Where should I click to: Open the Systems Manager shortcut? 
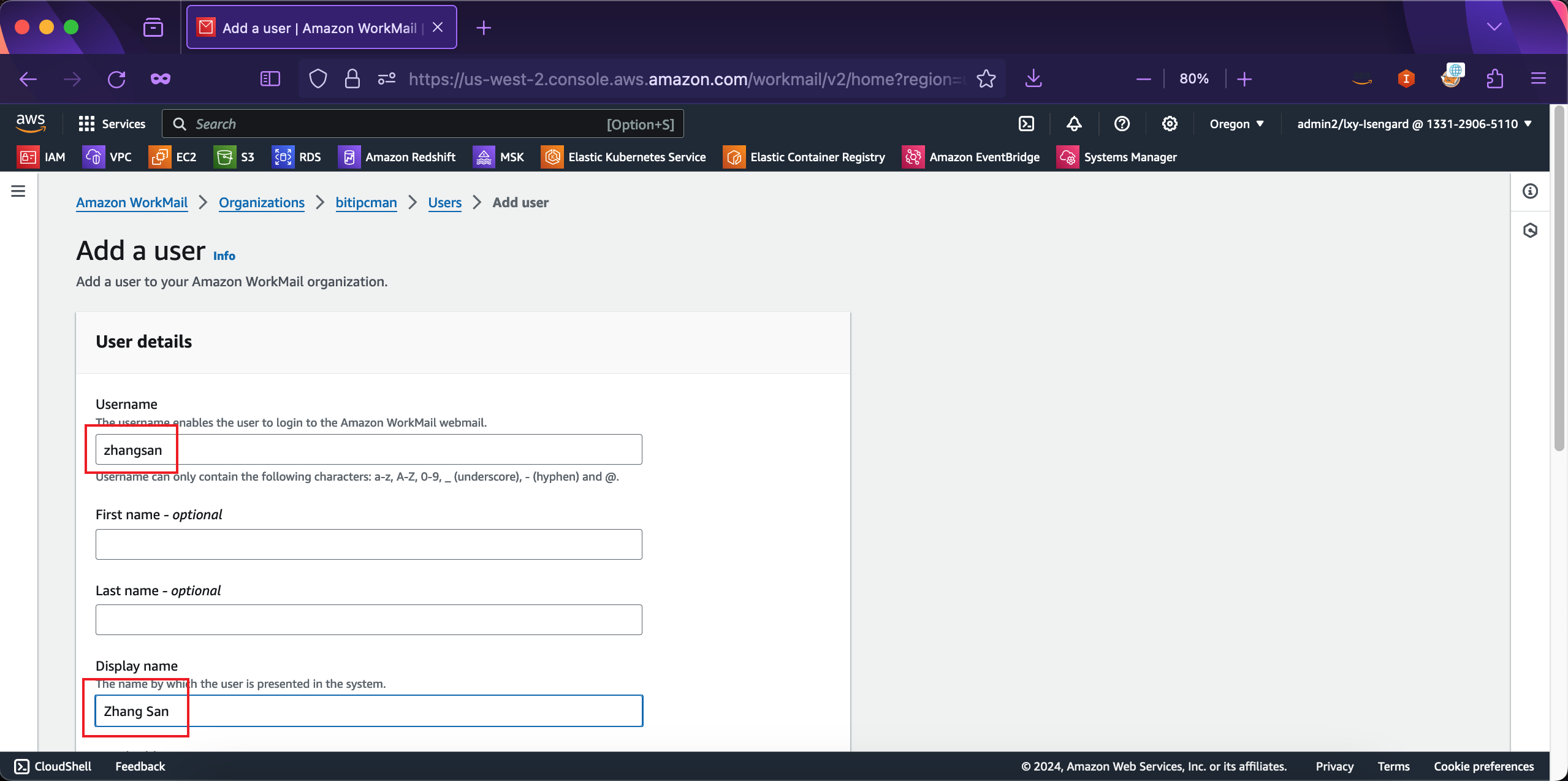click(x=1117, y=157)
